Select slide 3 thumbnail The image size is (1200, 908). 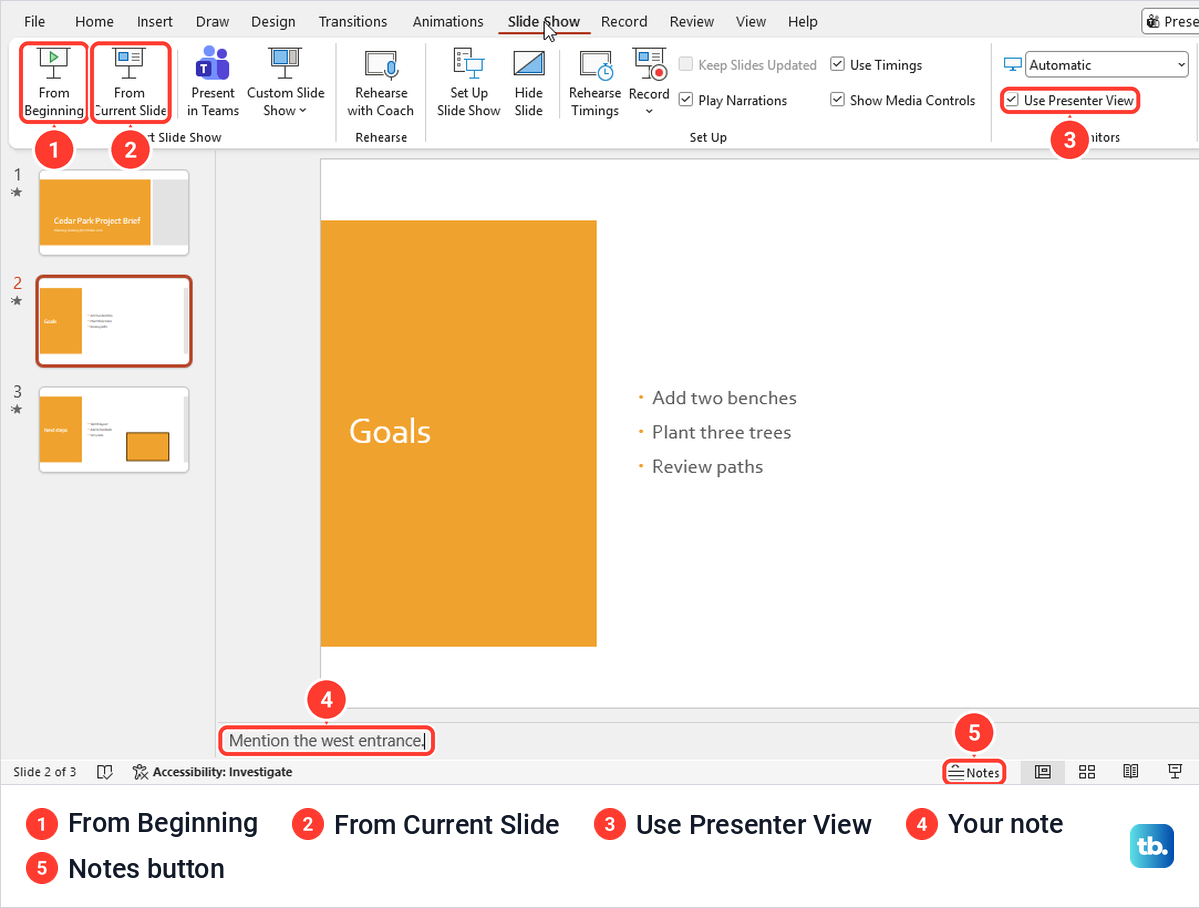[x=114, y=430]
